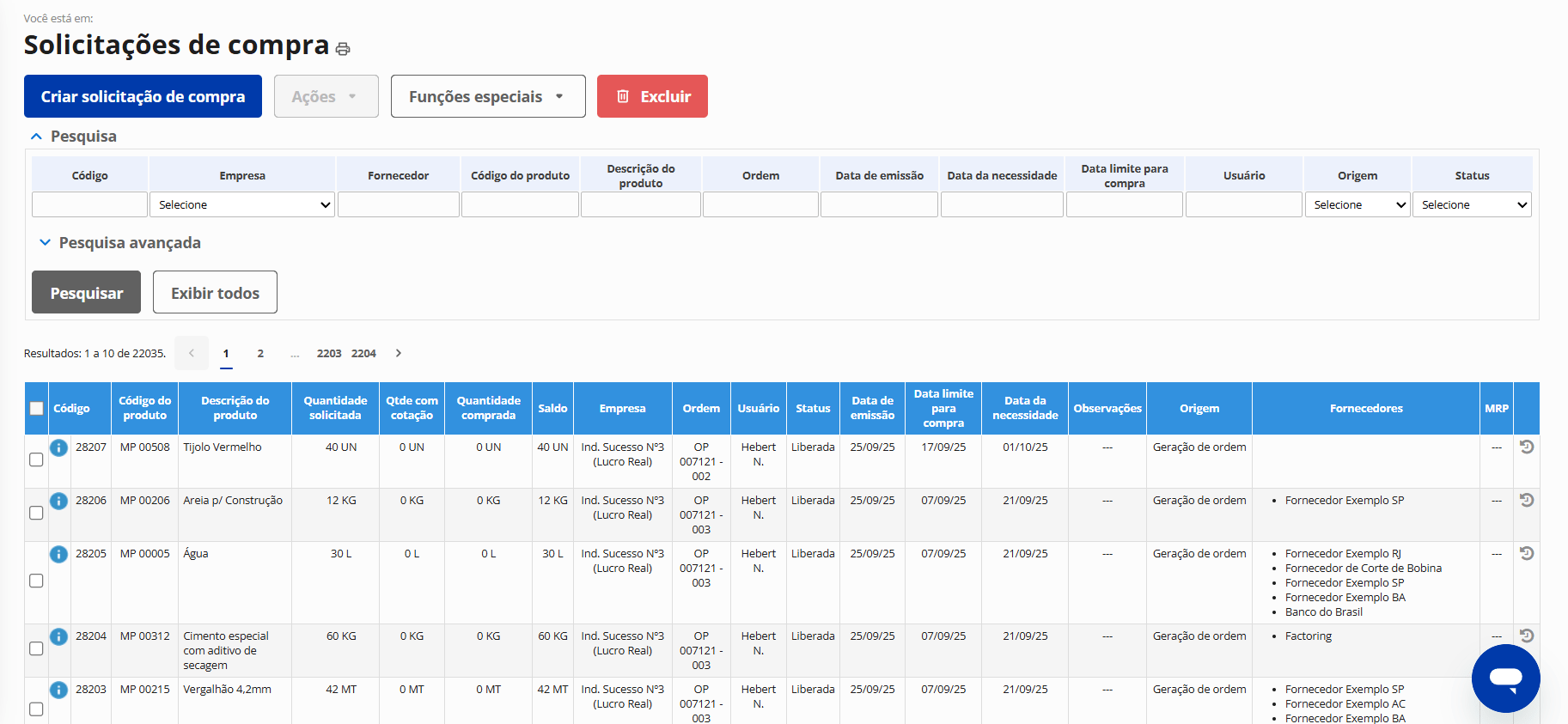Open the Status filter dropdown

tap(1472, 204)
